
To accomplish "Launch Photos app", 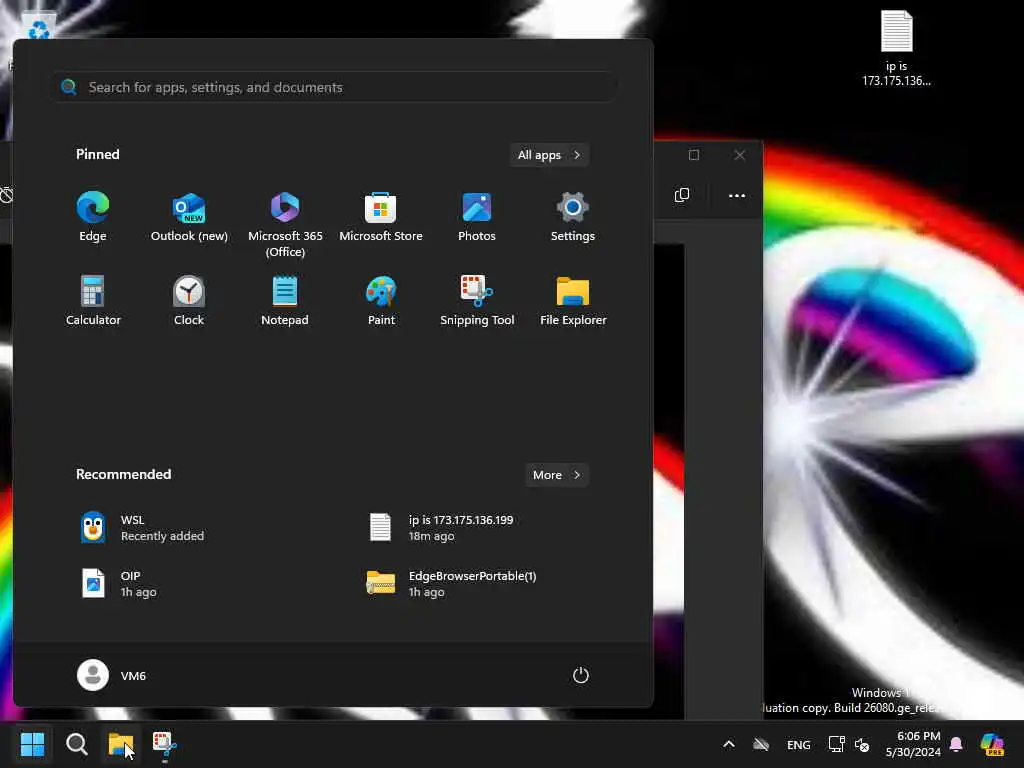I will 477,217.
